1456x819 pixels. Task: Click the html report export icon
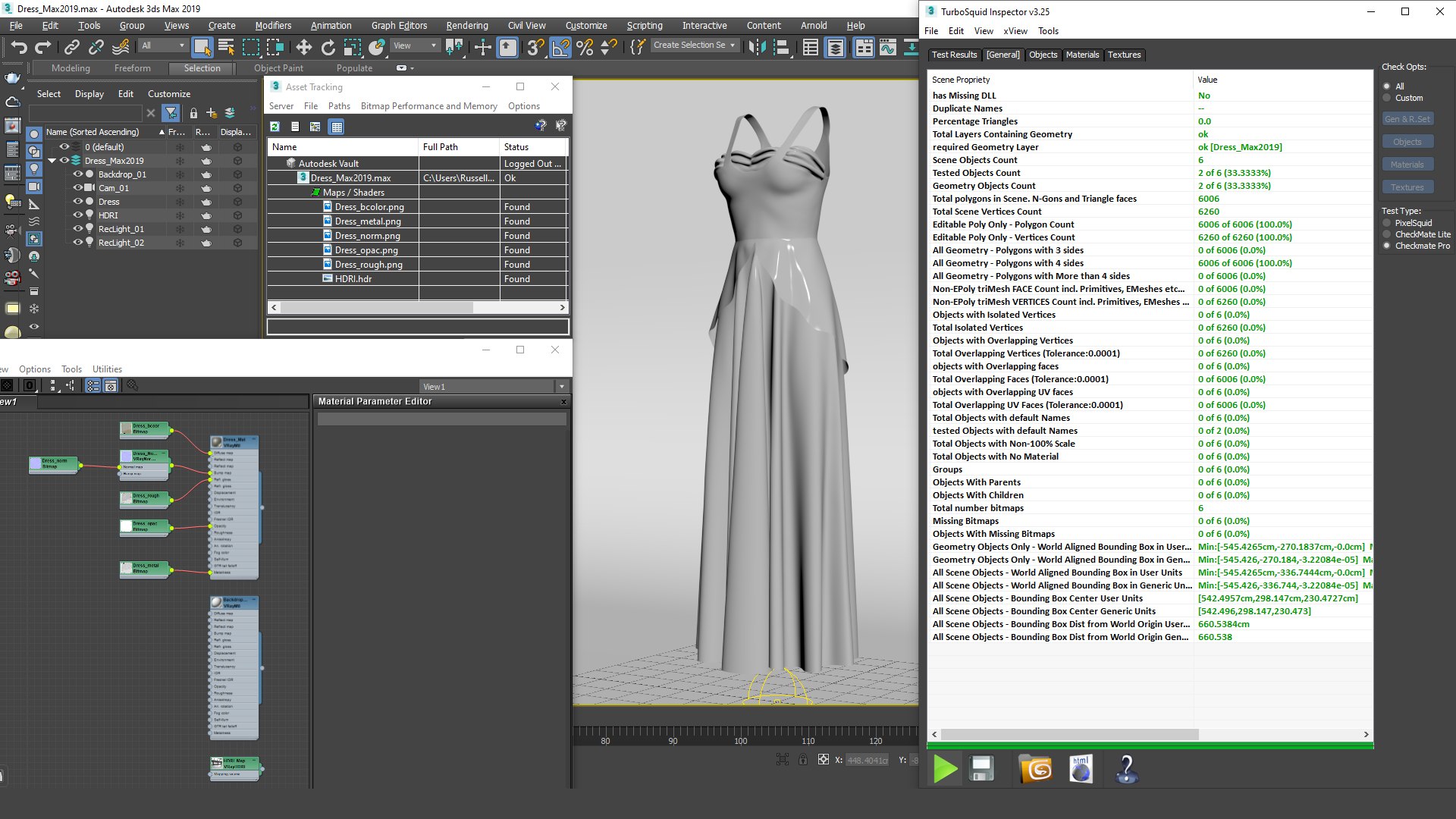(1081, 770)
